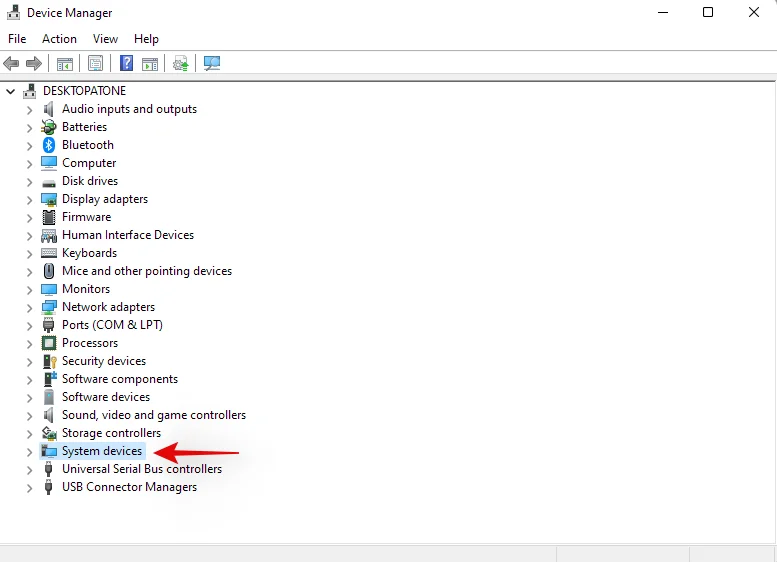Click the Properties toolbar icon
The image size is (777, 562).
(x=95, y=63)
